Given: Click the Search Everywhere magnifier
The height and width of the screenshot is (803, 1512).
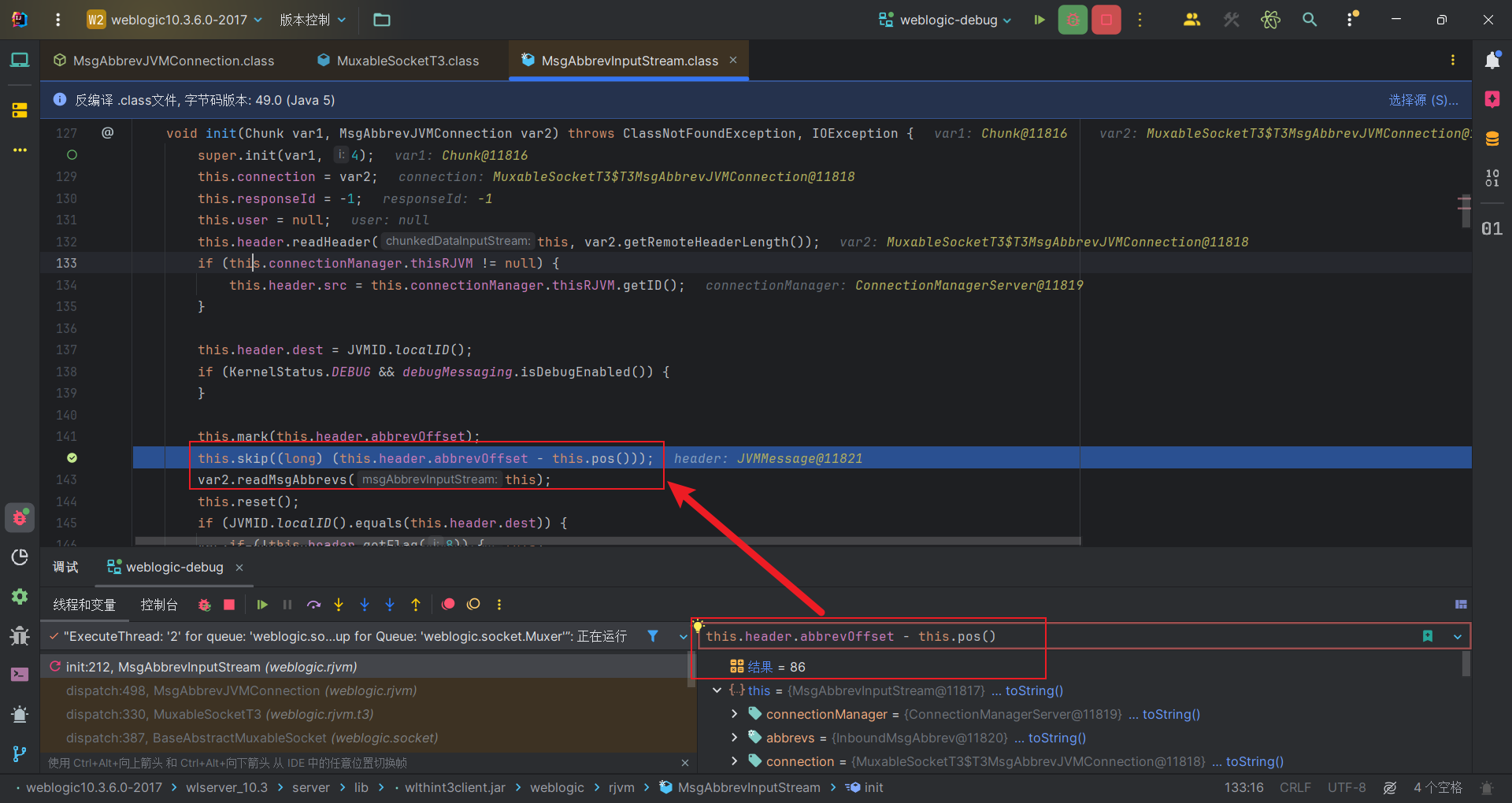Looking at the screenshot, I should [x=1310, y=20].
